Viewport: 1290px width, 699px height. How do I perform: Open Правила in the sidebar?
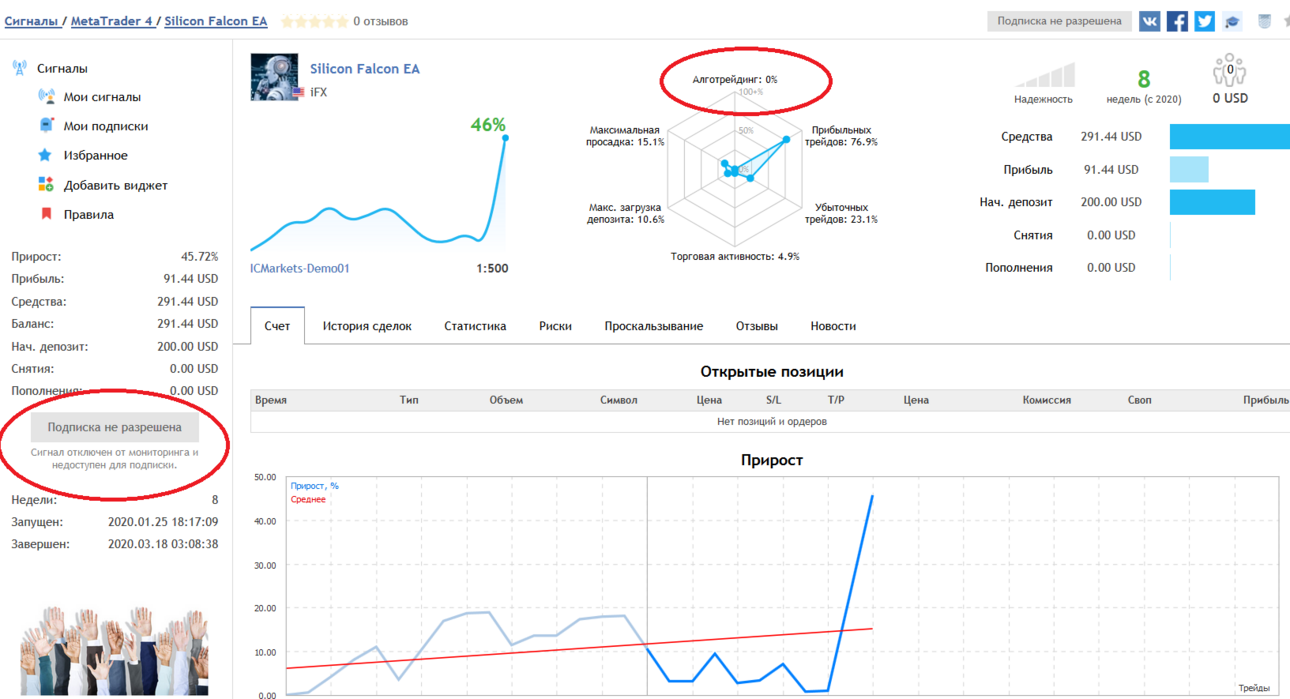pos(89,214)
